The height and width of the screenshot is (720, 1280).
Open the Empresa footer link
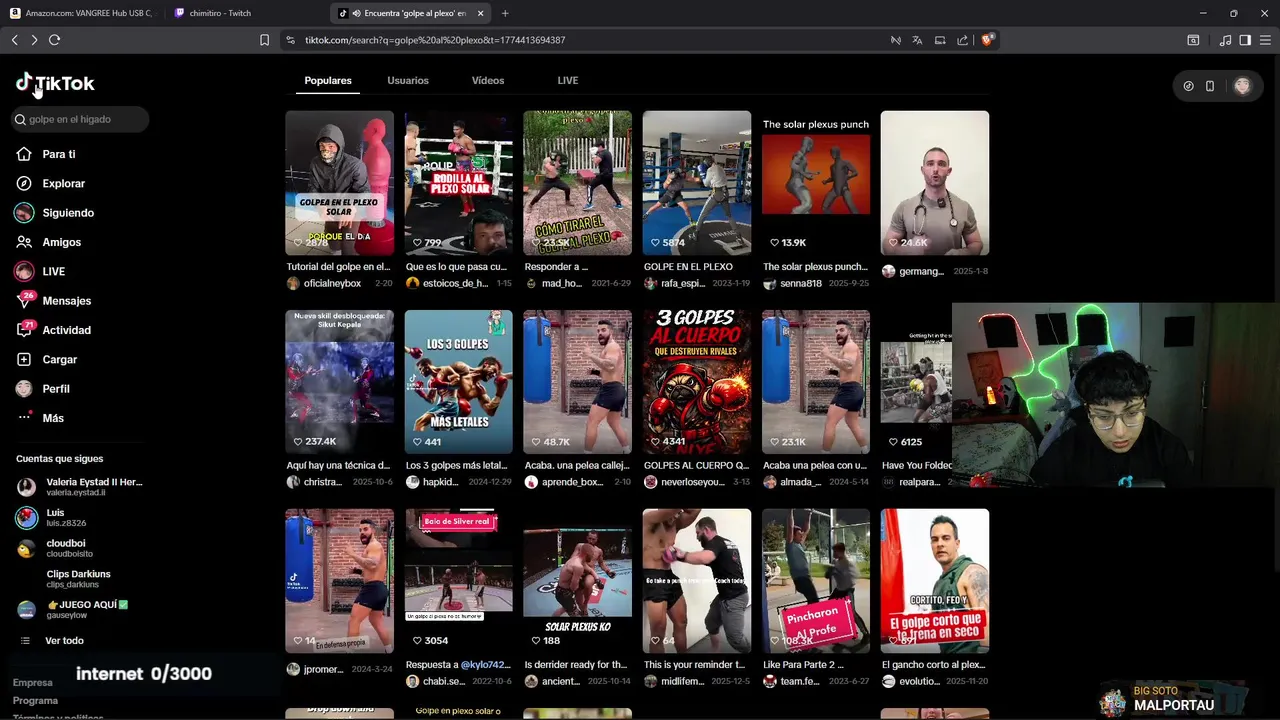tap(32, 683)
